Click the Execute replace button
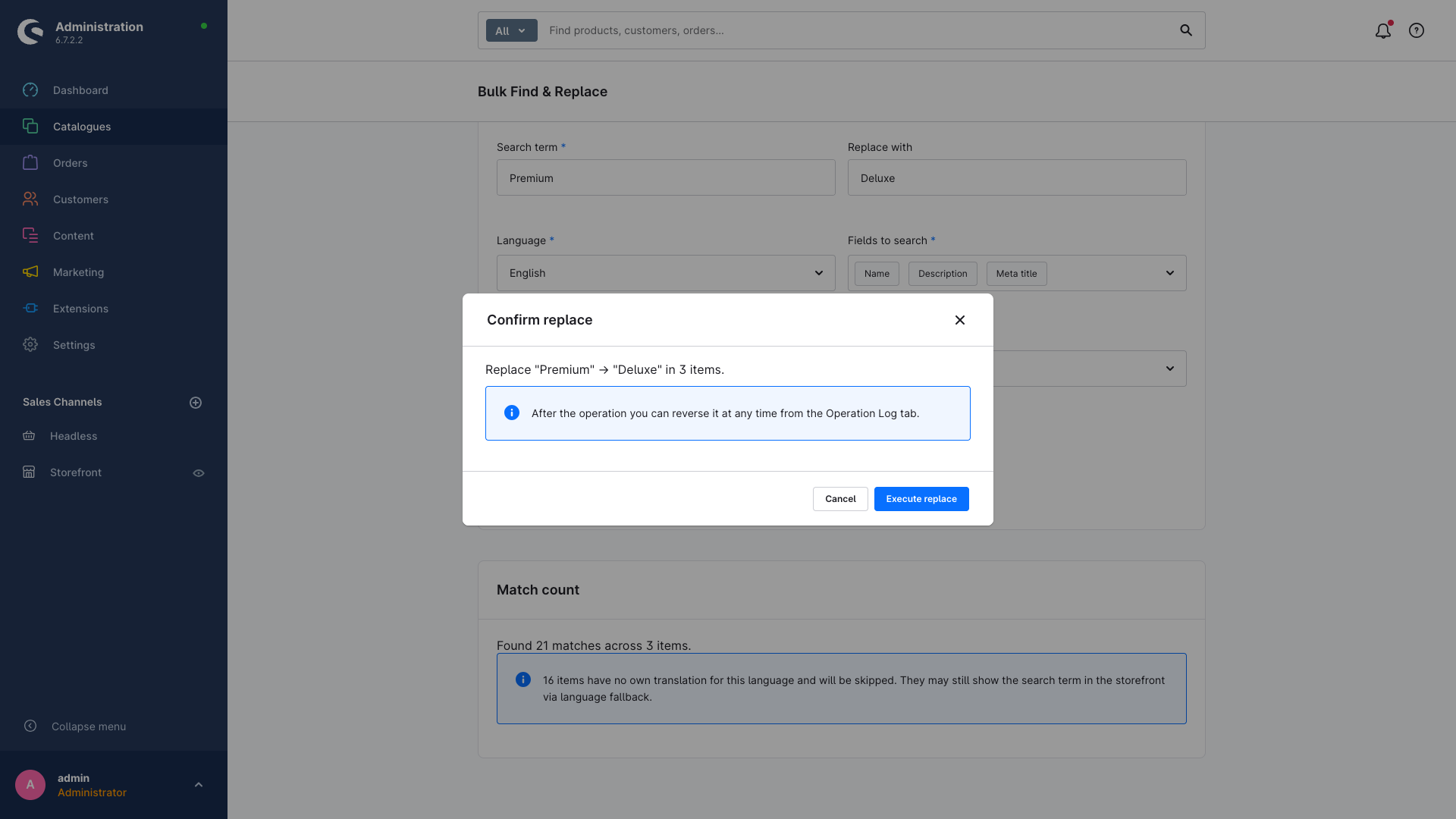Screen dimensions: 1456x819 (x=921, y=499)
